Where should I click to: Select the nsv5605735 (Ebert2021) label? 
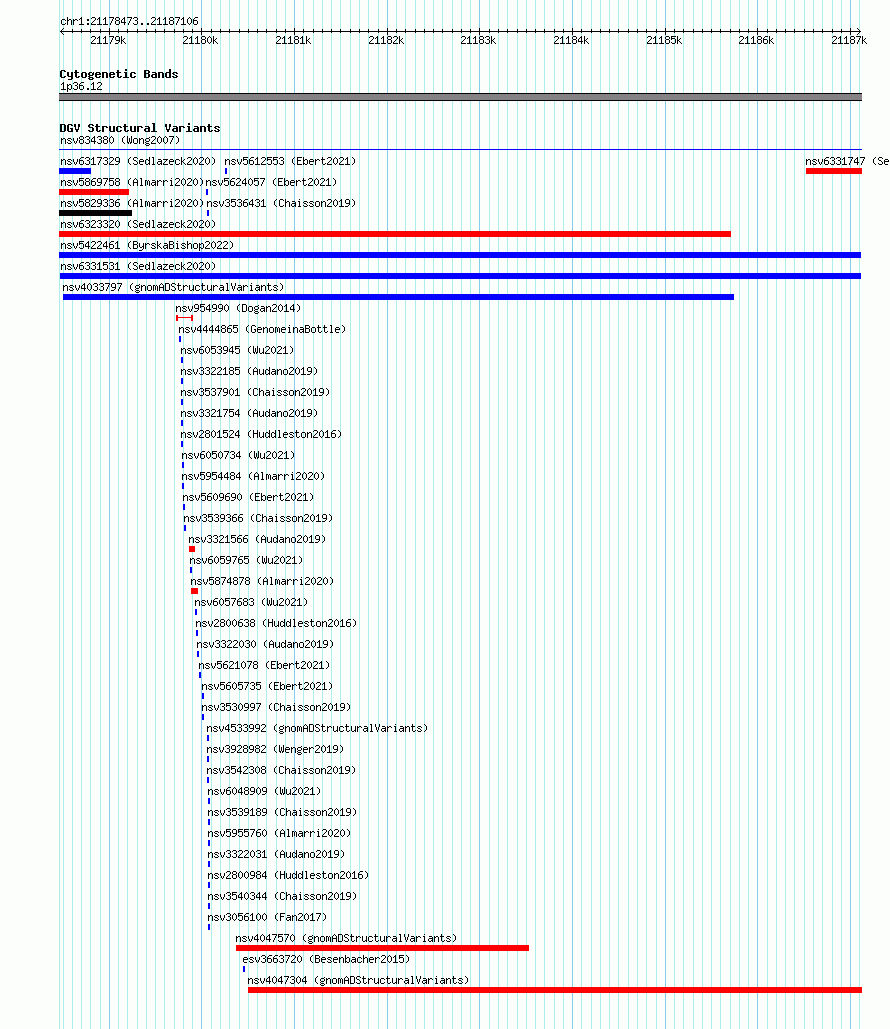(267, 686)
